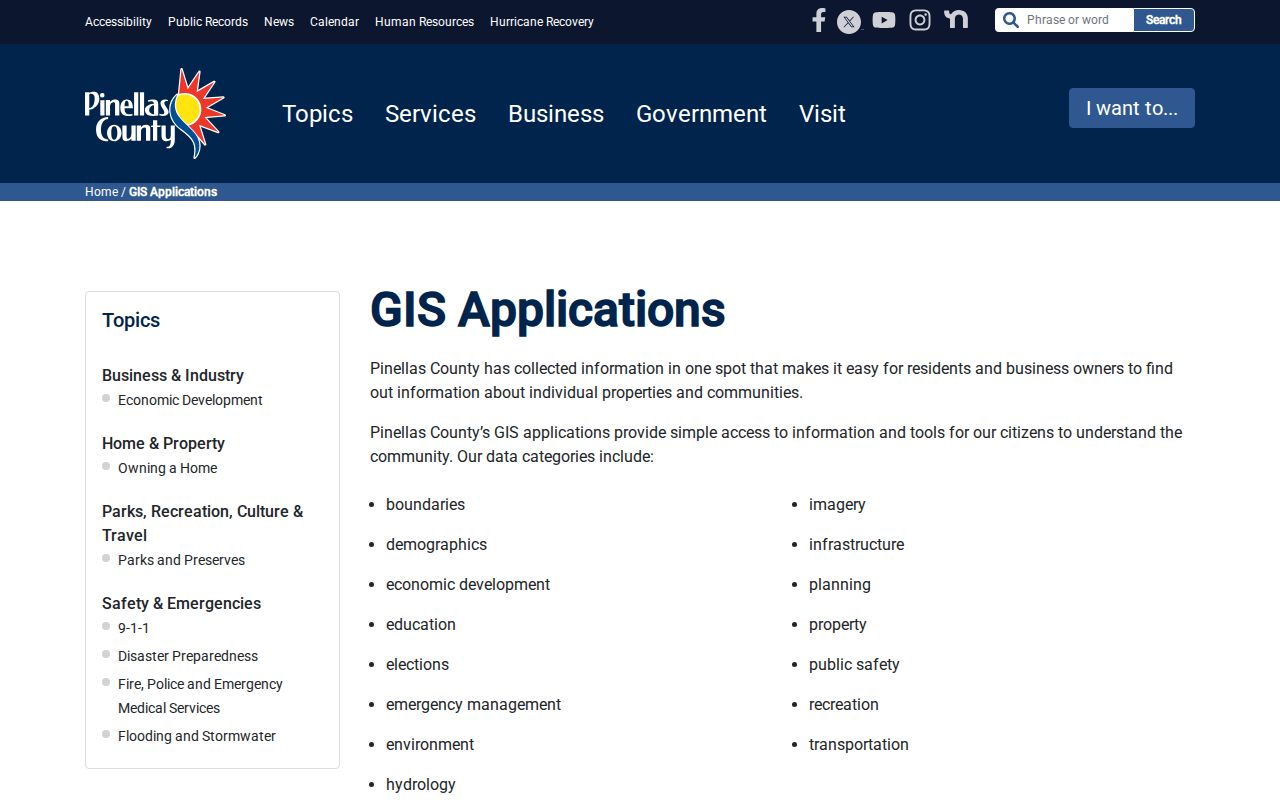This screenshot has height=800, width=1280.
Task: Click the 'hydrology' list item
Action: (x=421, y=785)
